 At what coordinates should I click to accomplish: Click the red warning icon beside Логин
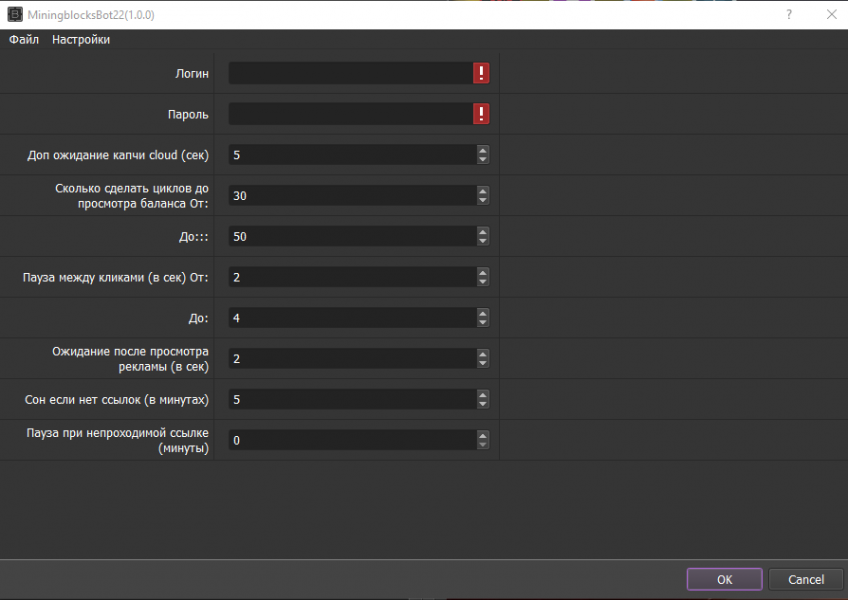coord(481,73)
